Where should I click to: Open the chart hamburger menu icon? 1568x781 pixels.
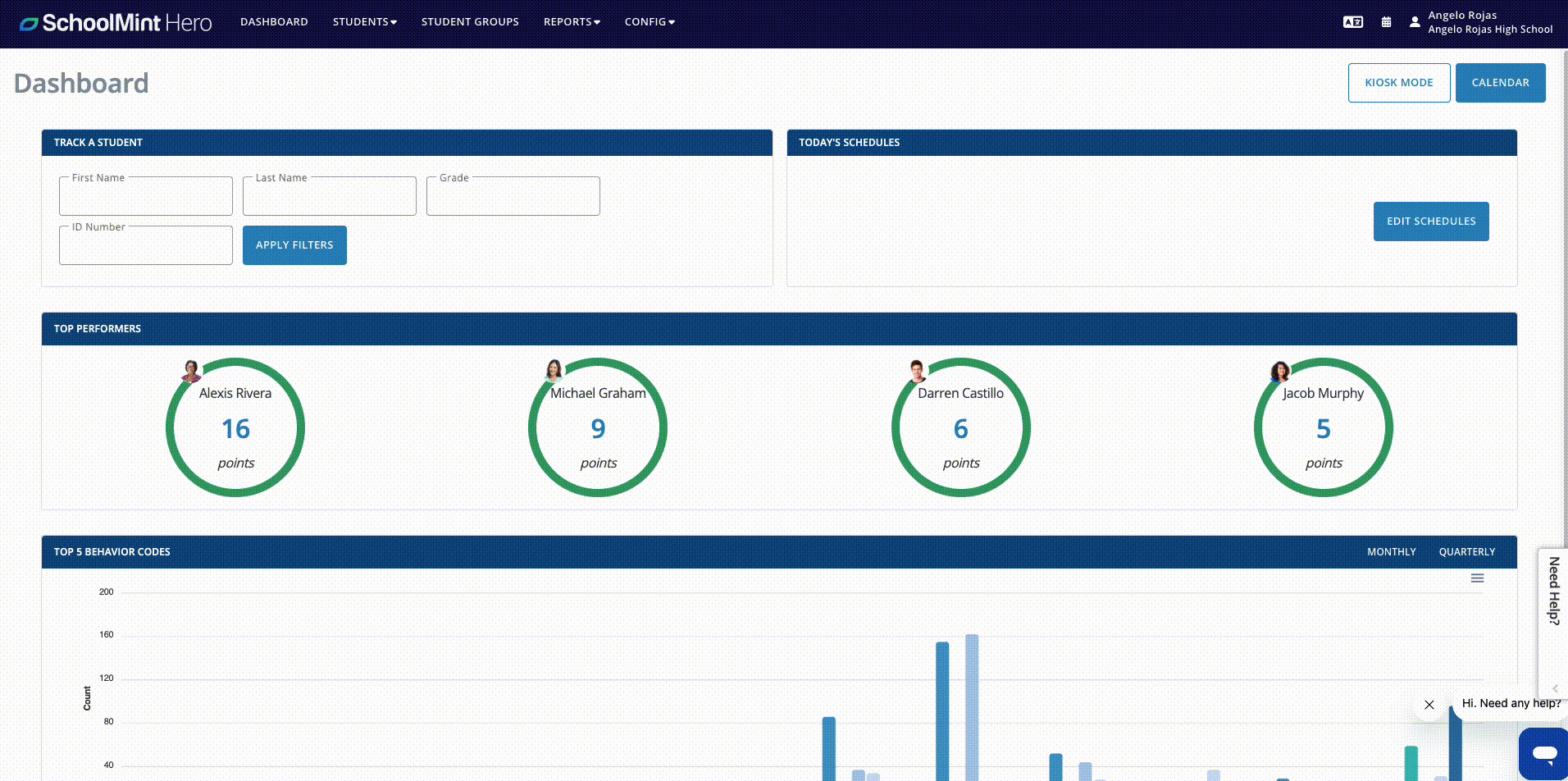click(x=1477, y=578)
